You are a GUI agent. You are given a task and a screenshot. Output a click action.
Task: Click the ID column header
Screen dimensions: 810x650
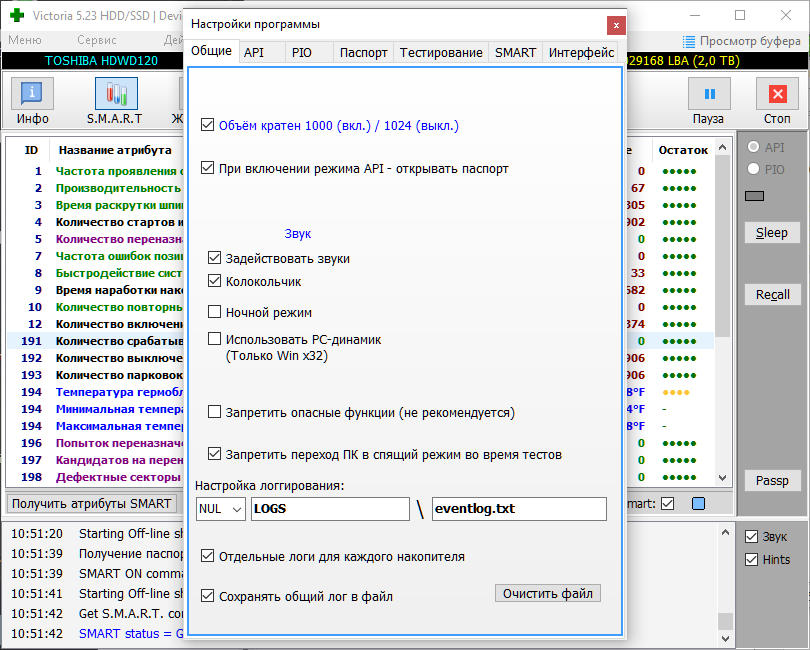(32, 150)
